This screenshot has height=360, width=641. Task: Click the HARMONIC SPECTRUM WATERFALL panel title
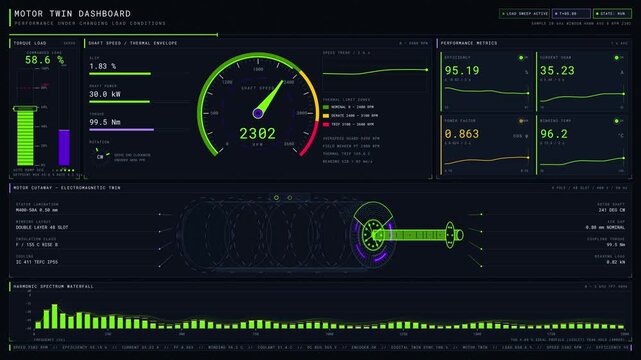point(54,286)
